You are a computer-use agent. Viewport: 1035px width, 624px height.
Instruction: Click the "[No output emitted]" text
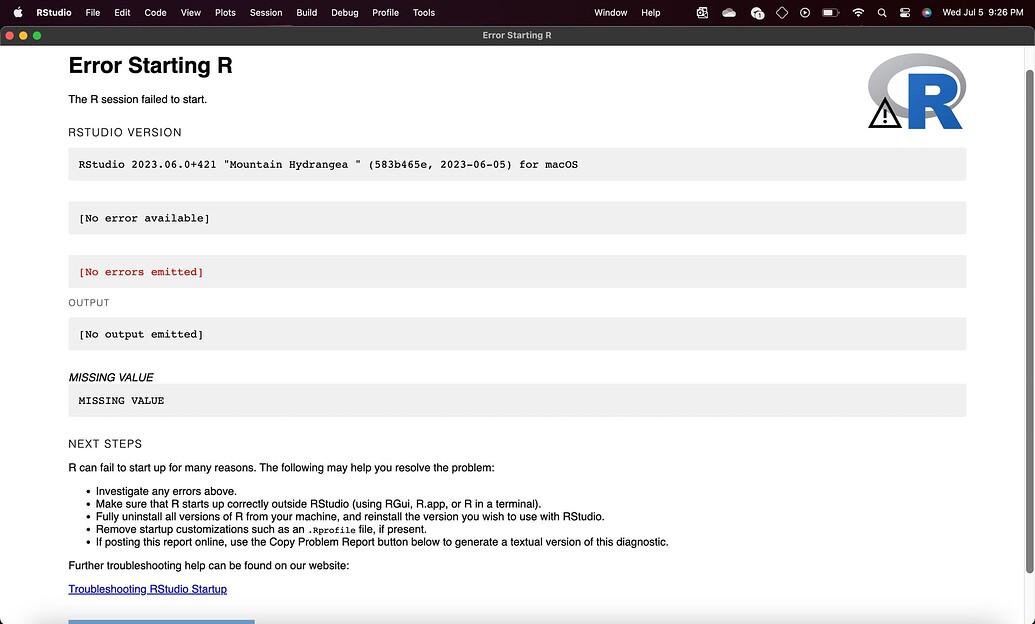point(141,334)
